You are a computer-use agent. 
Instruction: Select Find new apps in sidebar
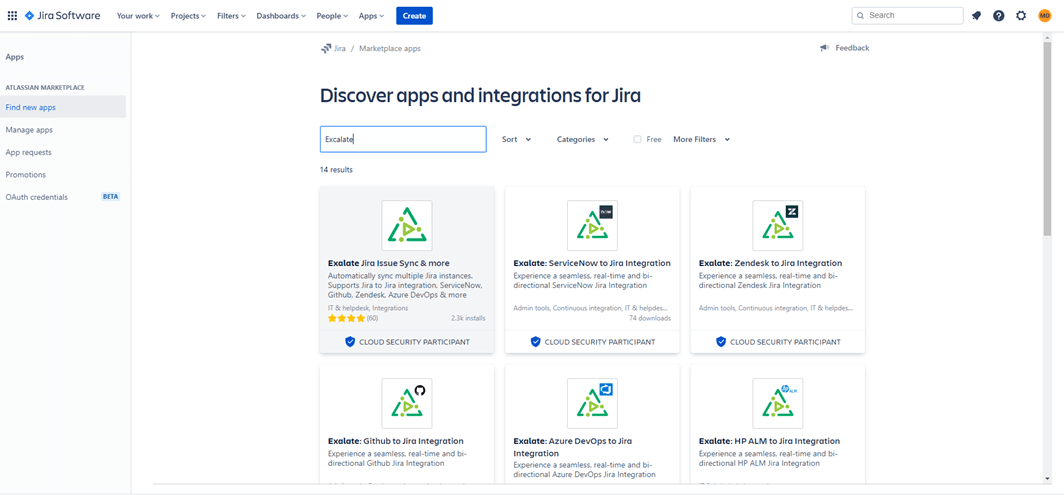[x=63, y=107]
